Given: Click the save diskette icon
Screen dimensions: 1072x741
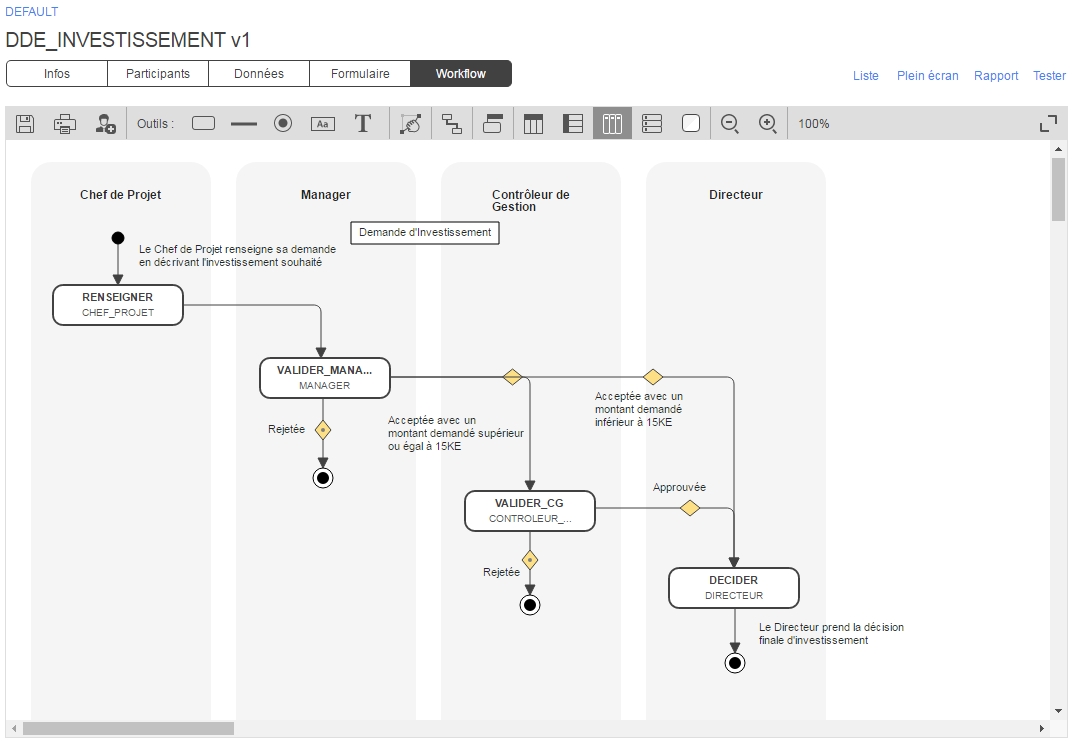Looking at the screenshot, I should pos(25,124).
